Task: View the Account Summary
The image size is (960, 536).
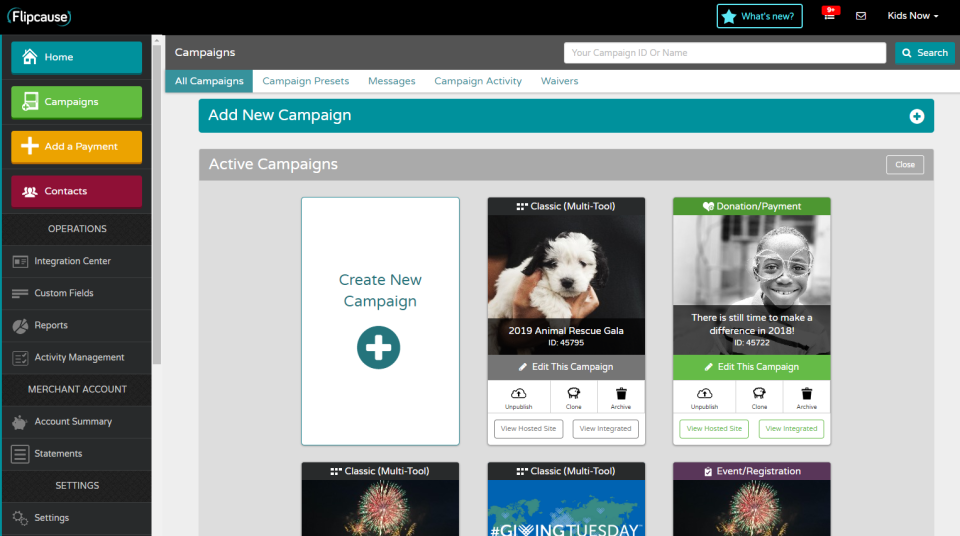Action: 77,421
